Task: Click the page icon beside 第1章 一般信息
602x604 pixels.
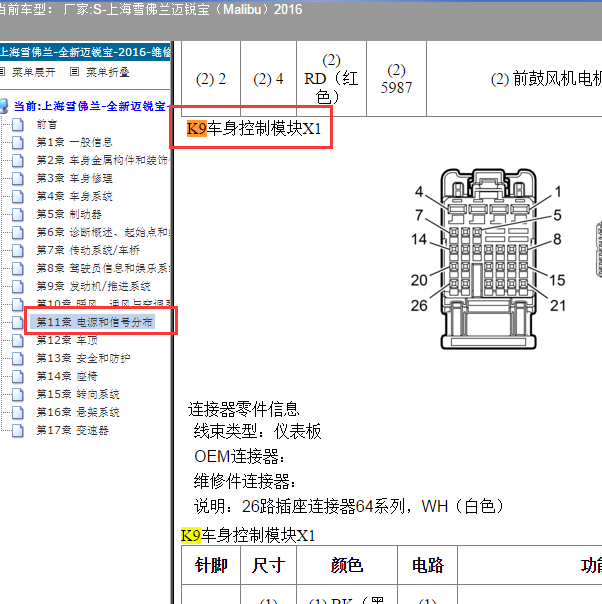Action: [18, 143]
